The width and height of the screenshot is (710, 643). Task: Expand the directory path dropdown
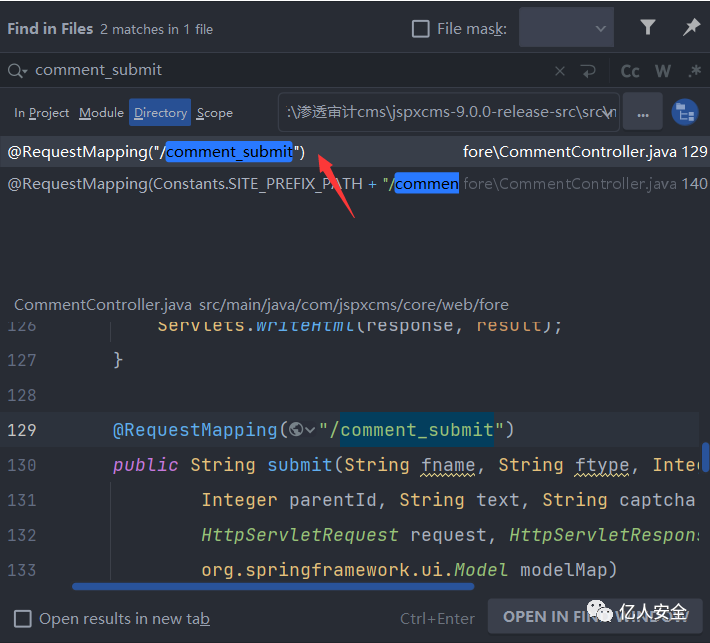(606, 112)
